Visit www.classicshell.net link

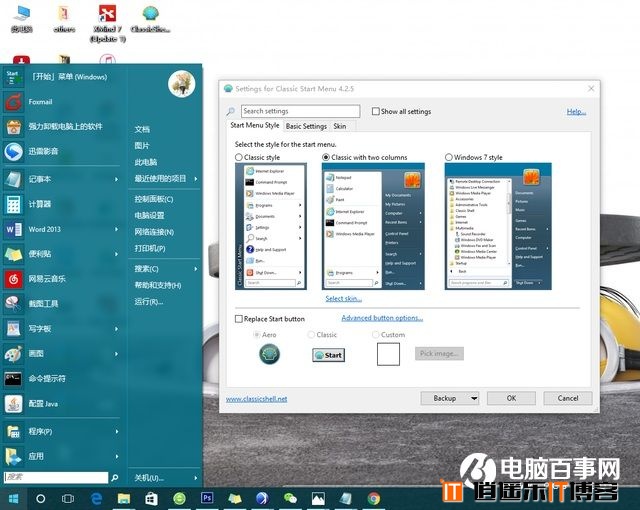point(256,399)
